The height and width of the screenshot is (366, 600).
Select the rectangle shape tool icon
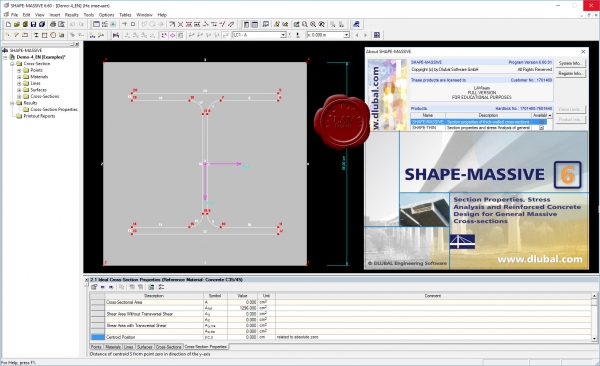pos(44,35)
